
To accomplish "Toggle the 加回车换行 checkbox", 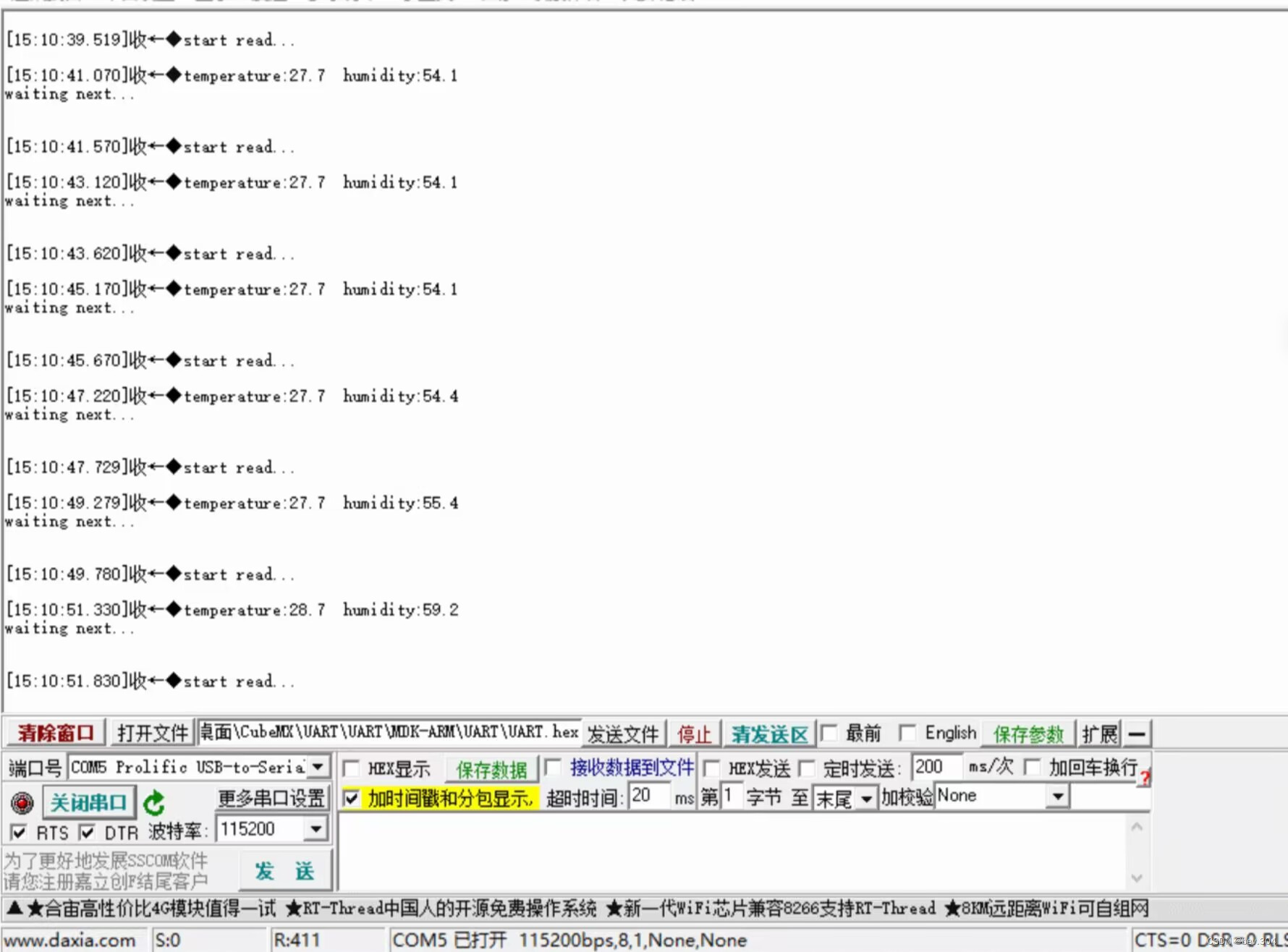I will [1033, 767].
